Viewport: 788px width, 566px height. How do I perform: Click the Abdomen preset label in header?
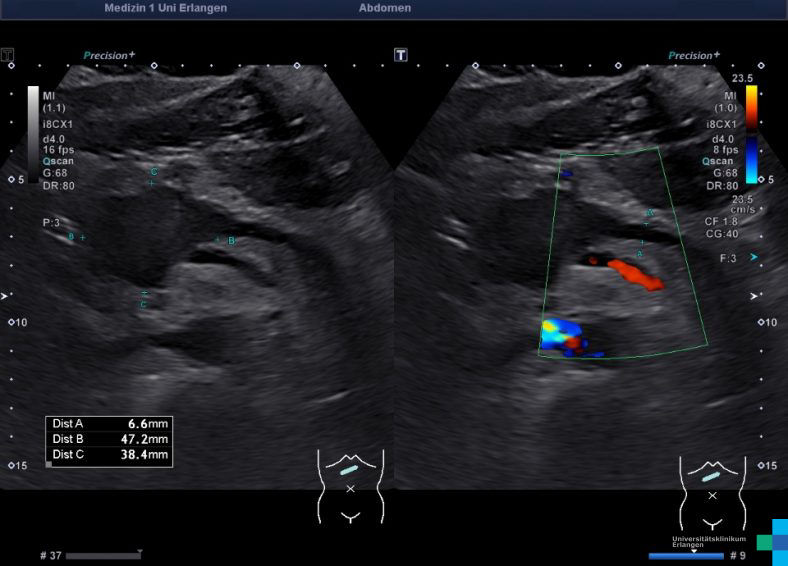point(384,8)
